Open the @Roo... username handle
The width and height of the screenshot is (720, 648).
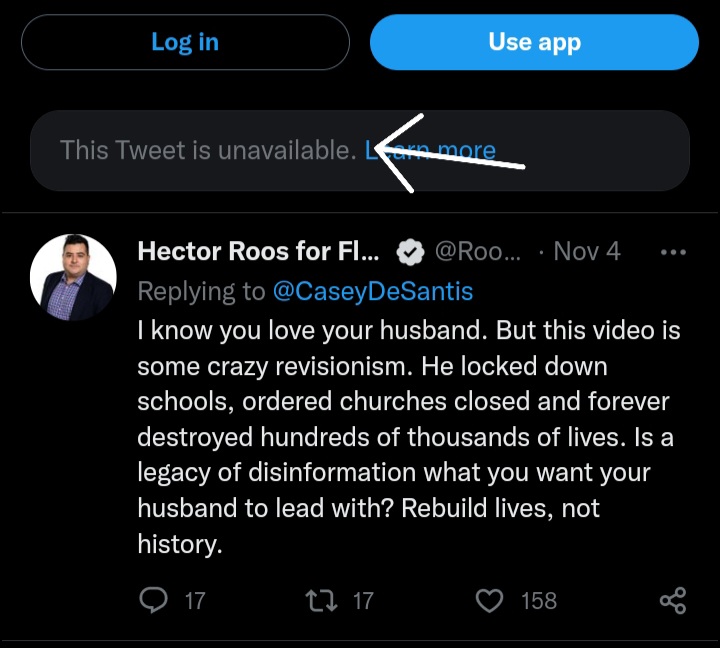click(x=478, y=251)
